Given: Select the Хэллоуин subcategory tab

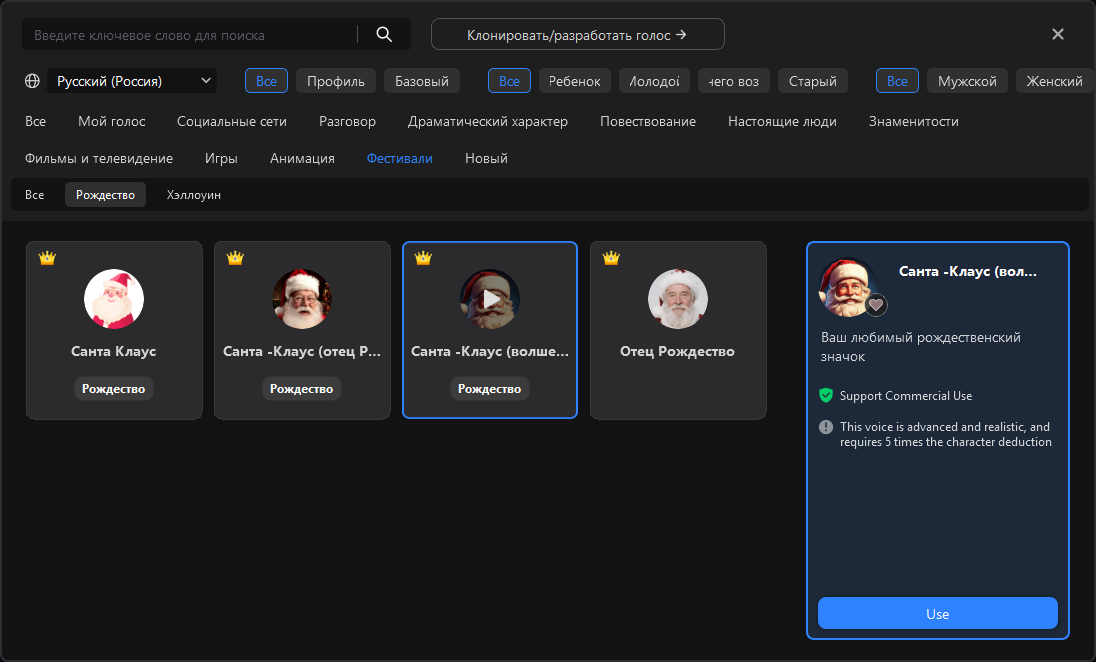Looking at the screenshot, I should click(x=194, y=195).
